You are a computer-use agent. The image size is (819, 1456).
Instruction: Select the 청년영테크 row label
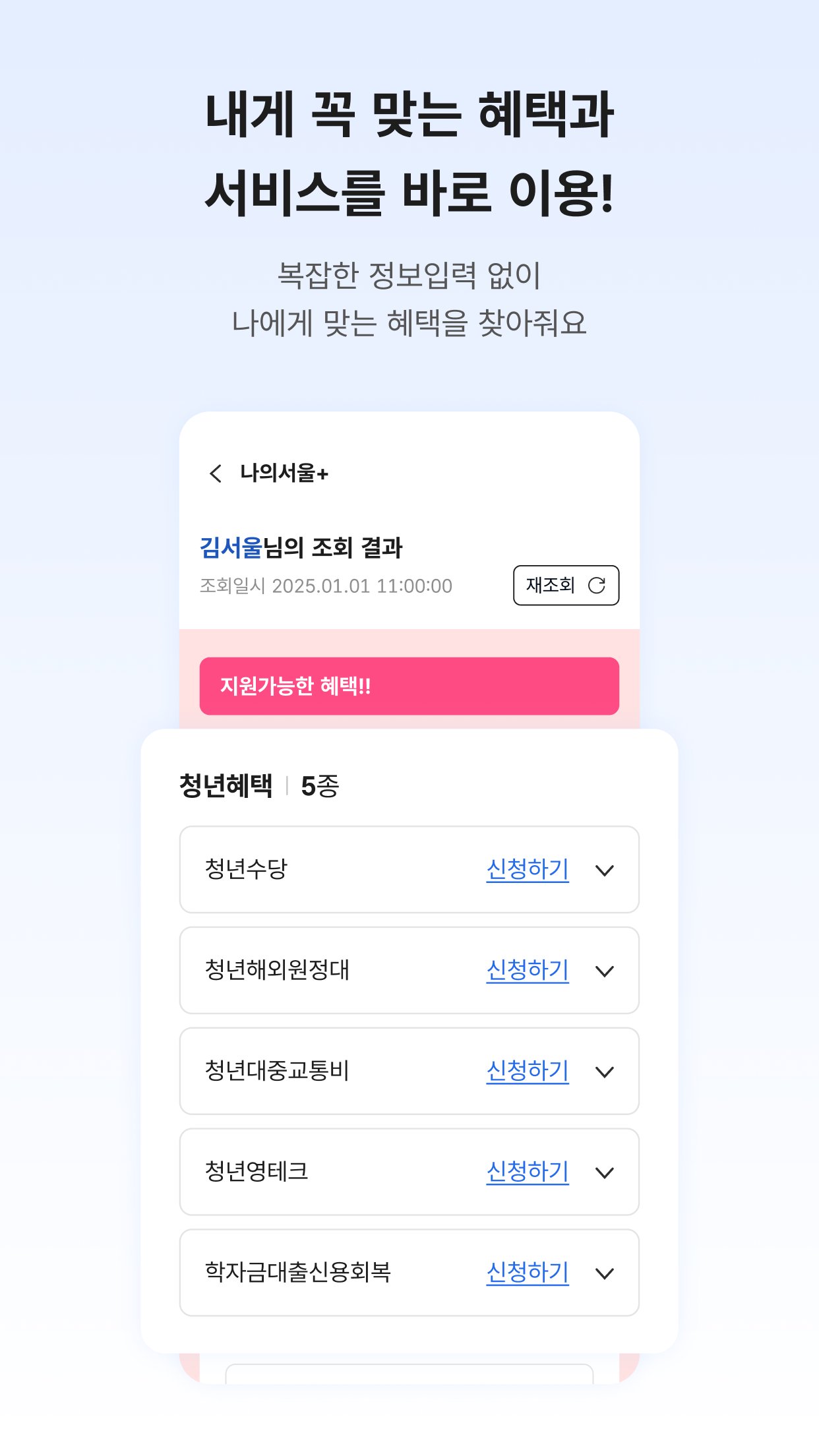257,1172
